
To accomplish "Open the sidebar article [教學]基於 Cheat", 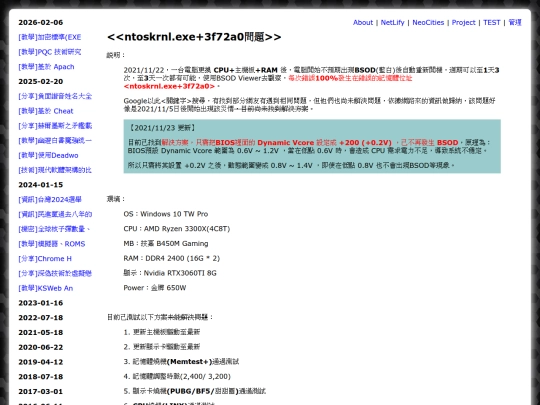I will point(46,111).
